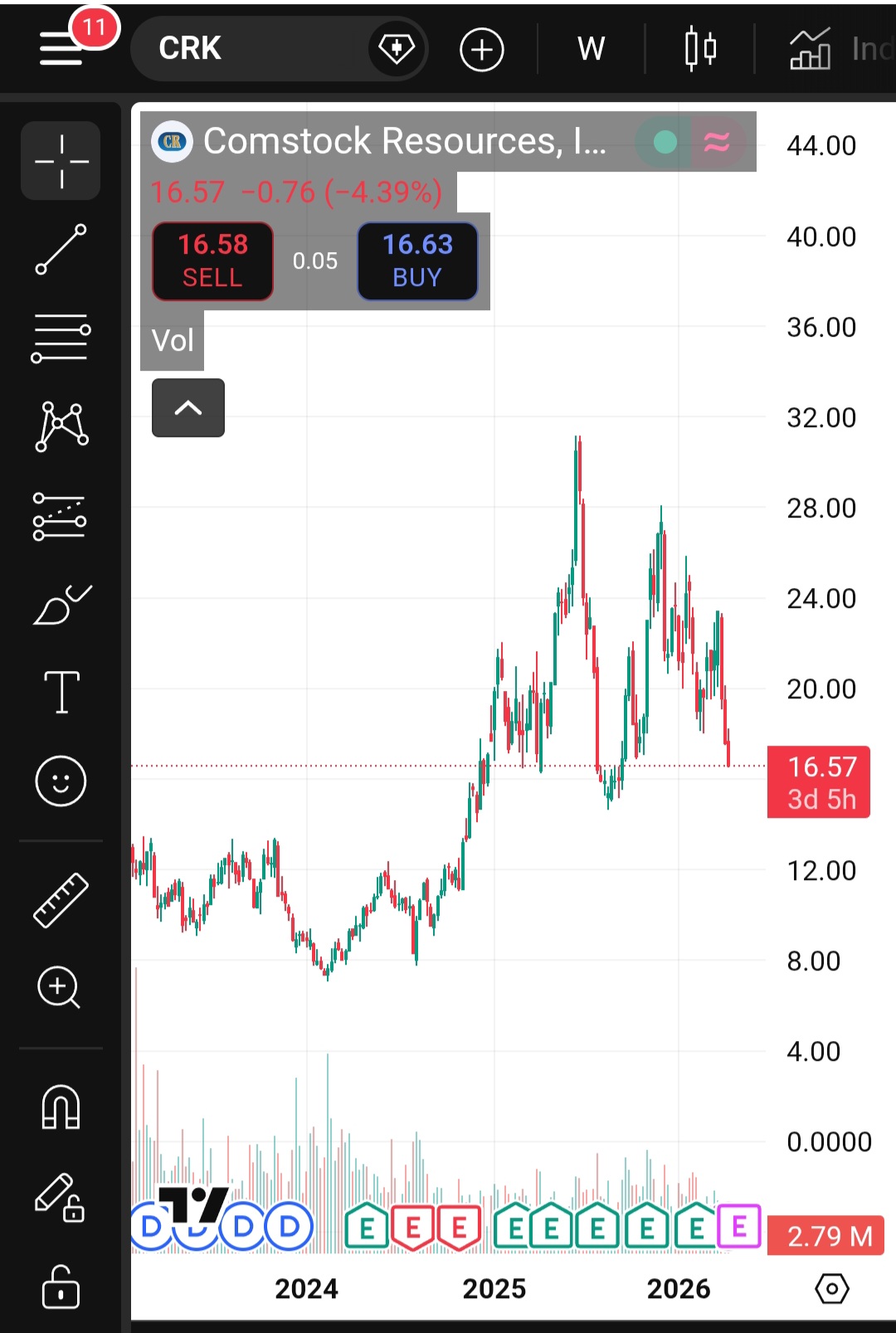This screenshot has height=1333, width=896.
Task: Click the 2025 date axis label
Action: (494, 1289)
